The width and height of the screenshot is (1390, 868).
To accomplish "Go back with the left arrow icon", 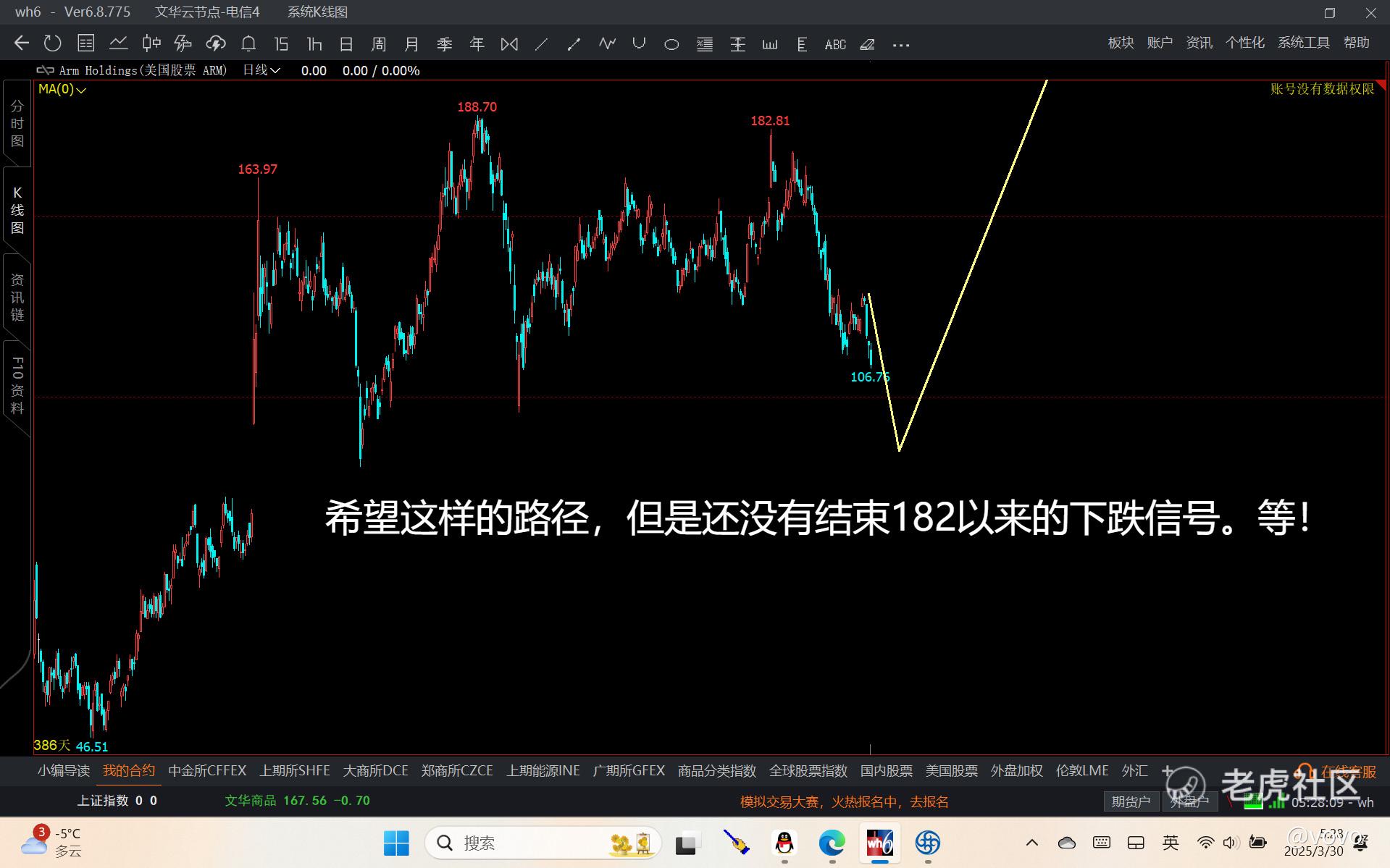I will (x=22, y=43).
